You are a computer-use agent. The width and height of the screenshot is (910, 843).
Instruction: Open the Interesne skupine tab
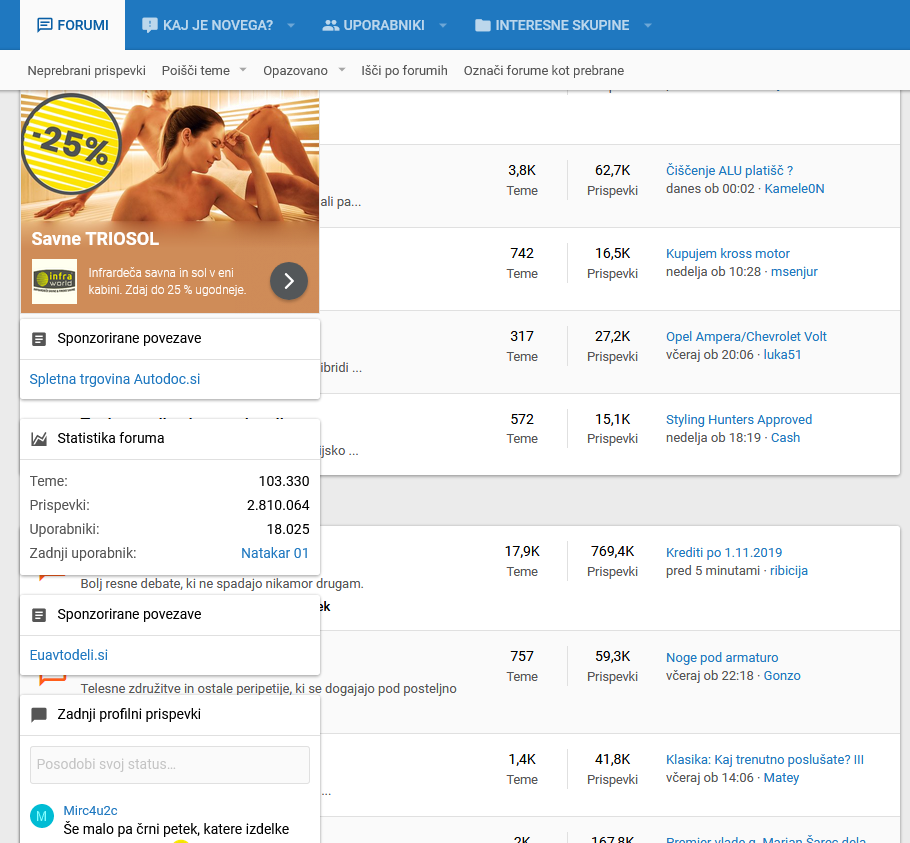click(552, 25)
